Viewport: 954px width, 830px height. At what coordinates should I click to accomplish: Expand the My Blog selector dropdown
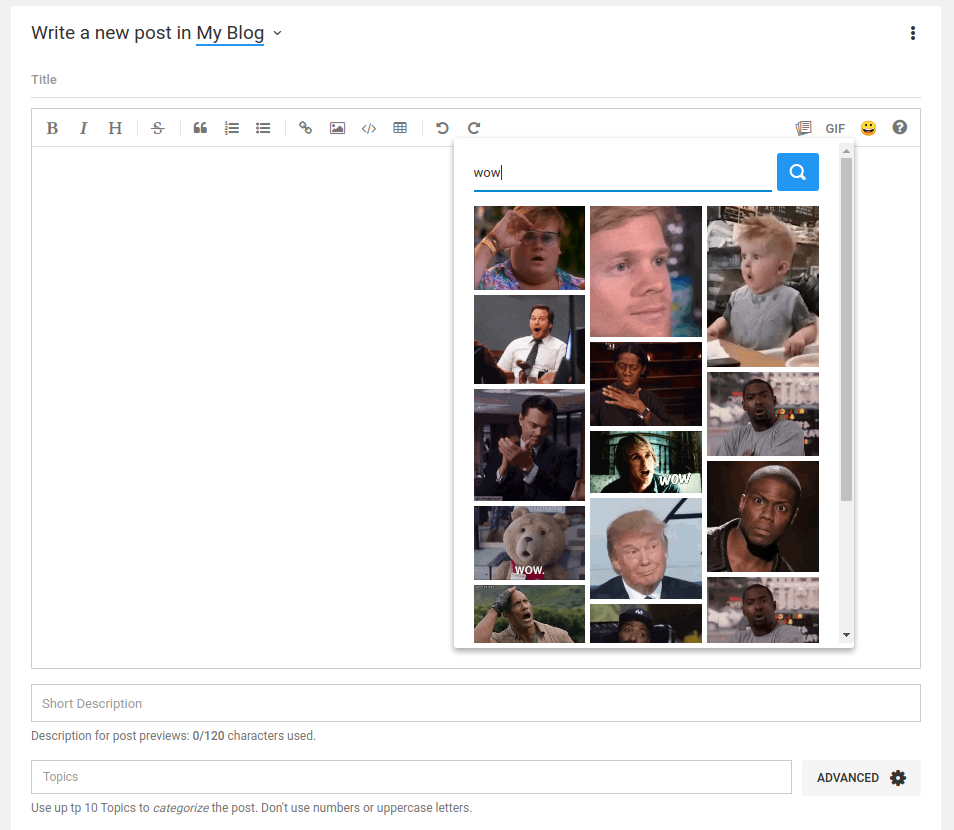[277, 33]
